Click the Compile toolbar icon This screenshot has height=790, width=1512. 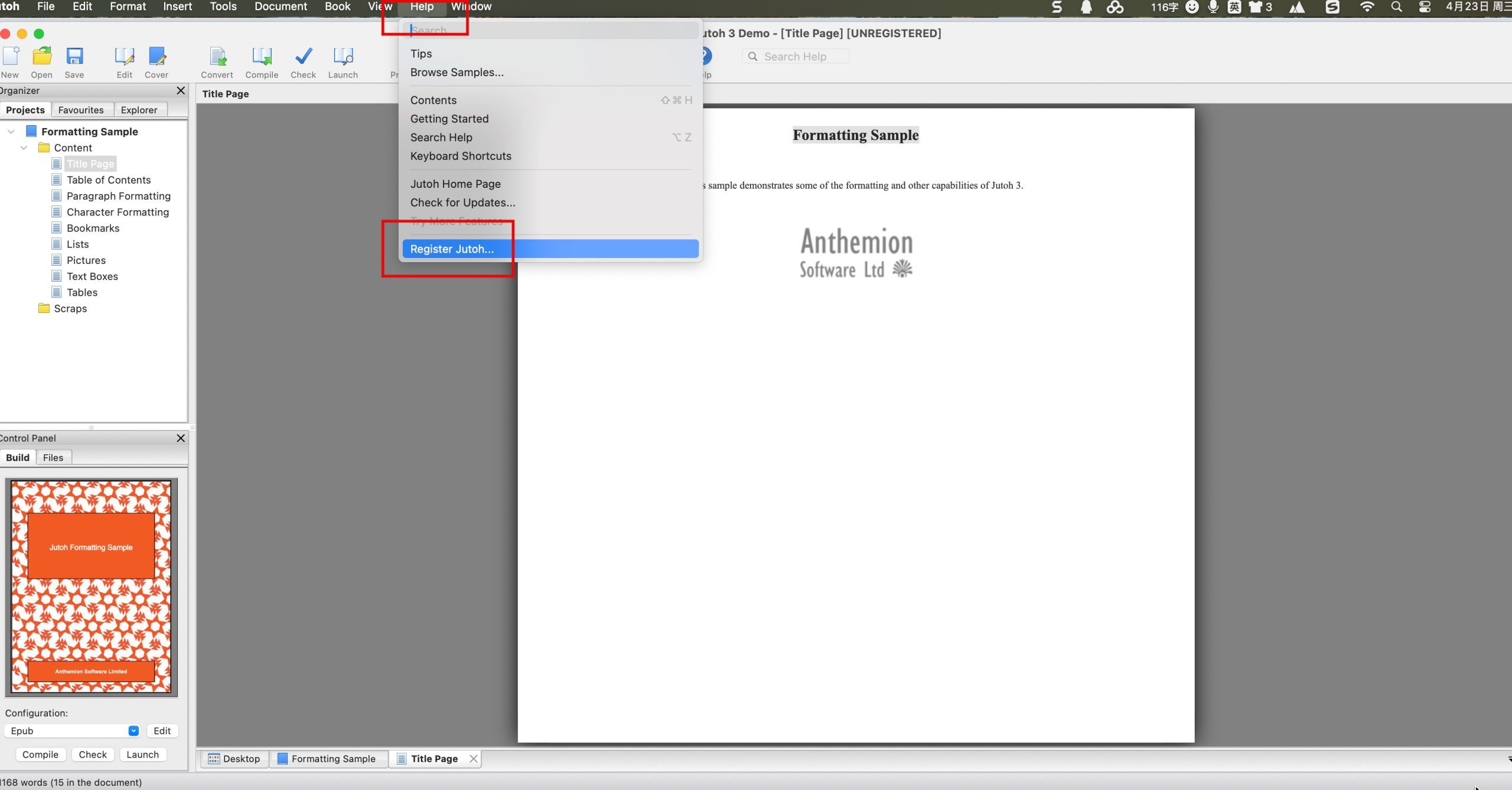click(x=262, y=57)
